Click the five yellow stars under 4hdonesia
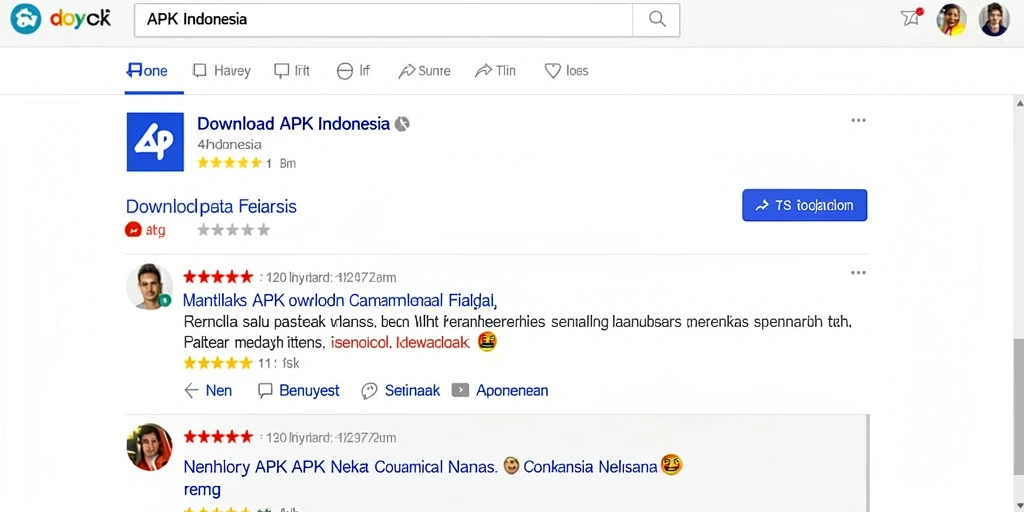Viewport: 1024px width, 512px height. pos(229,163)
